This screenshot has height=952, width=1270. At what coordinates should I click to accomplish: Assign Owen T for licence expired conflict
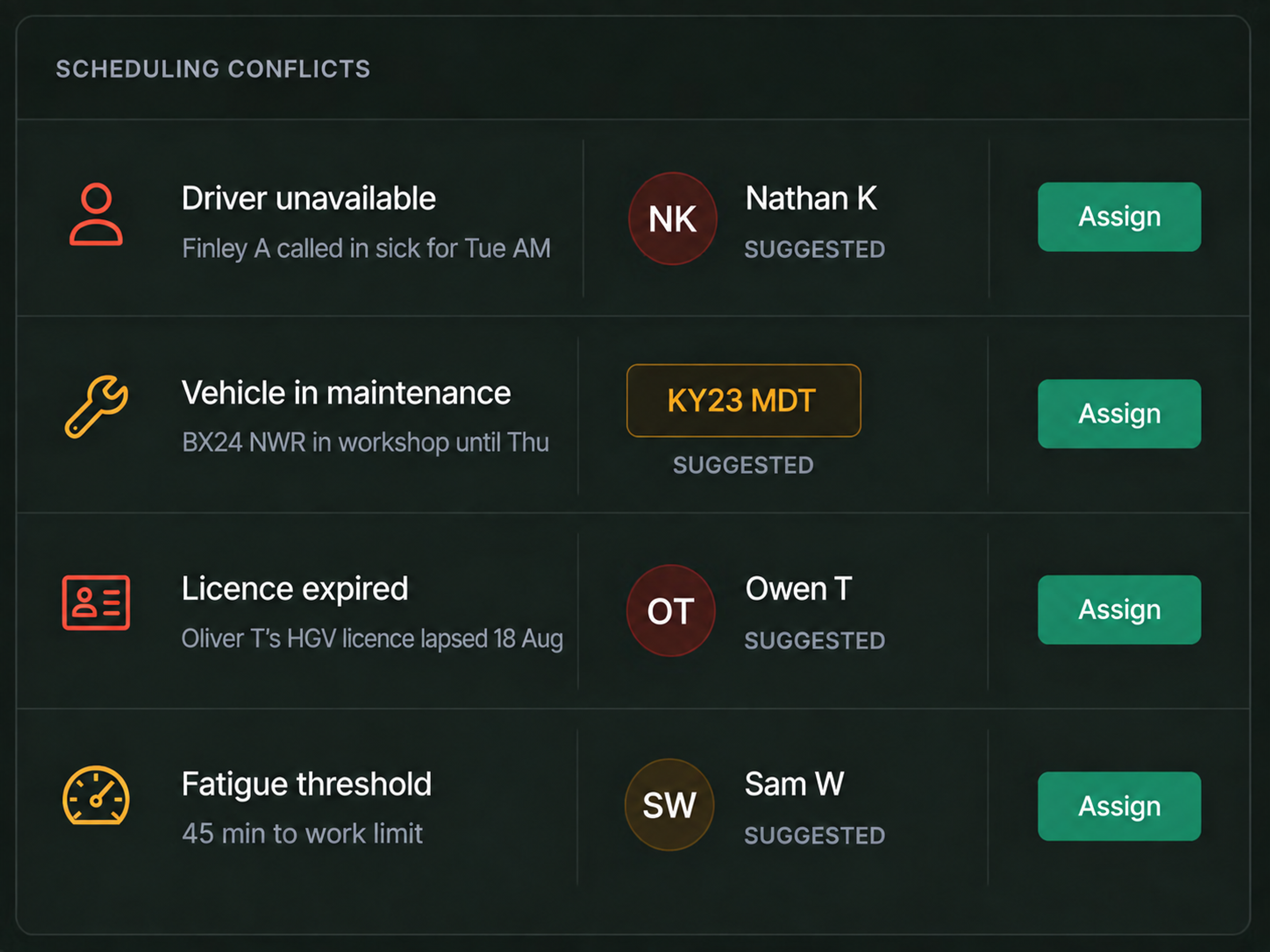coord(1119,610)
